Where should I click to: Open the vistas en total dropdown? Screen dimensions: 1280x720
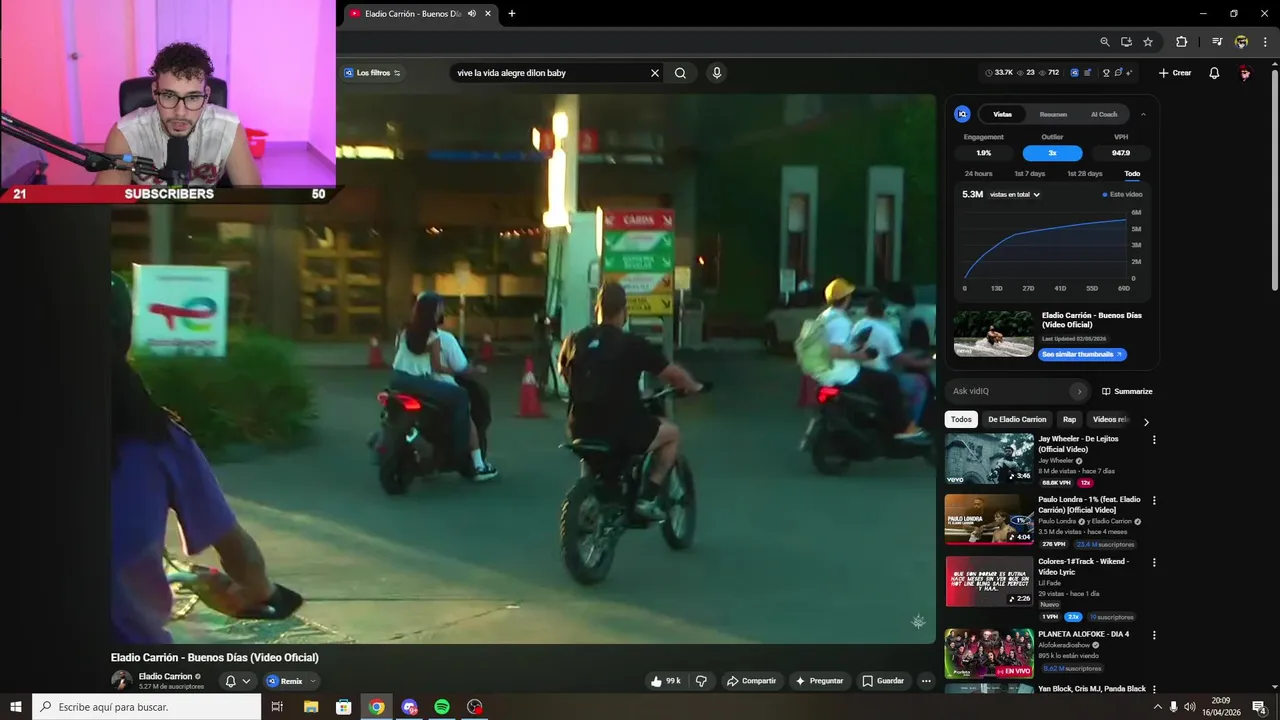point(1015,194)
